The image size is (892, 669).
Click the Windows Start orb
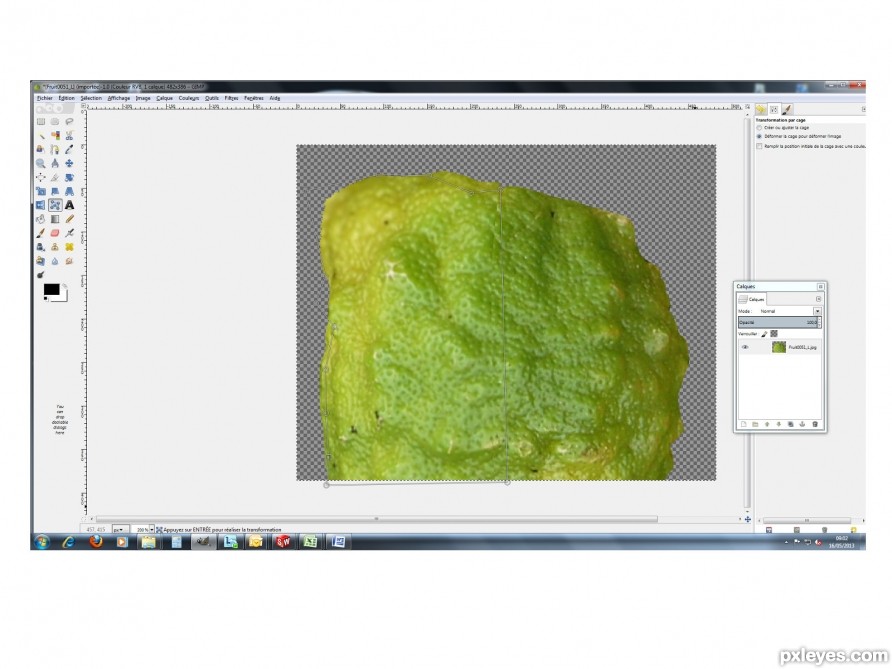coord(42,542)
